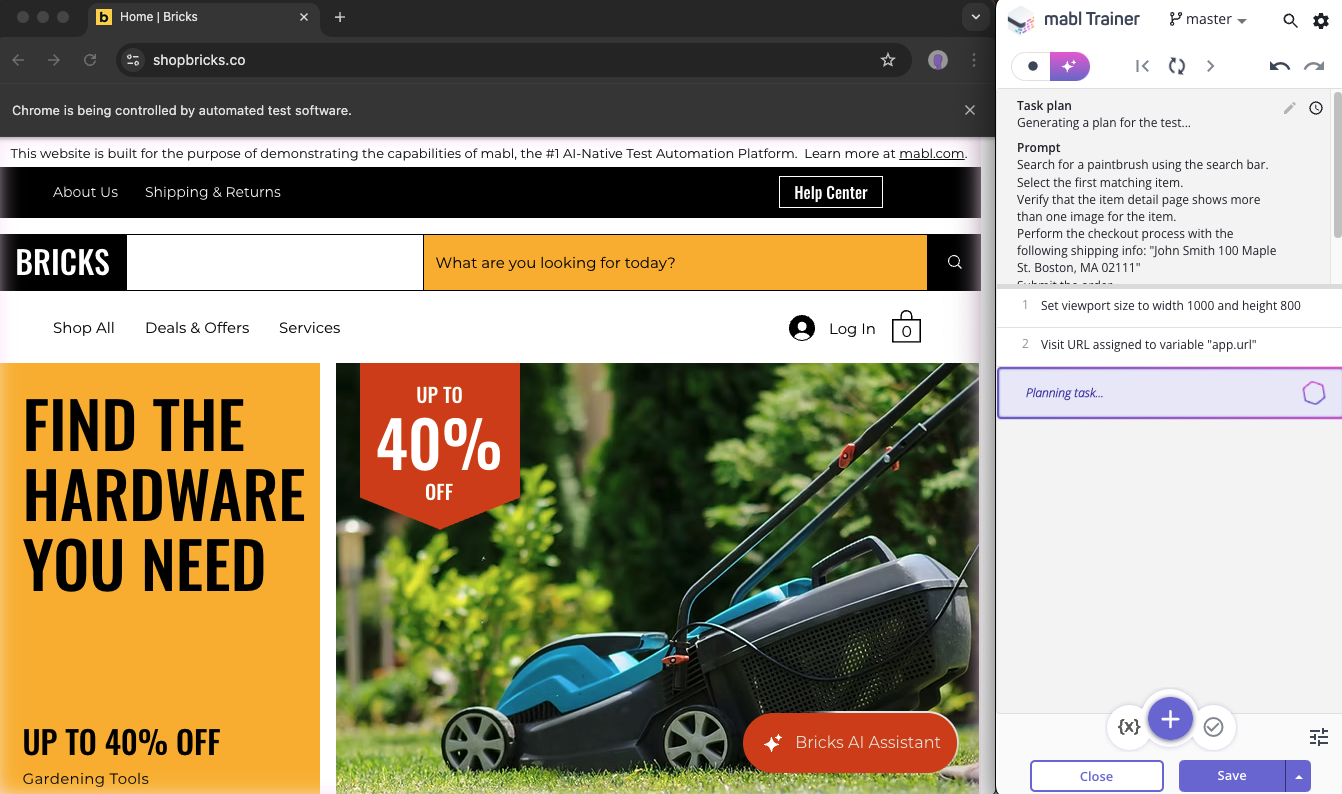Image resolution: width=1342 pixels, height=794 pixels.
Task: Open search in the mabl Trainer header
Action: (1290, 20)
